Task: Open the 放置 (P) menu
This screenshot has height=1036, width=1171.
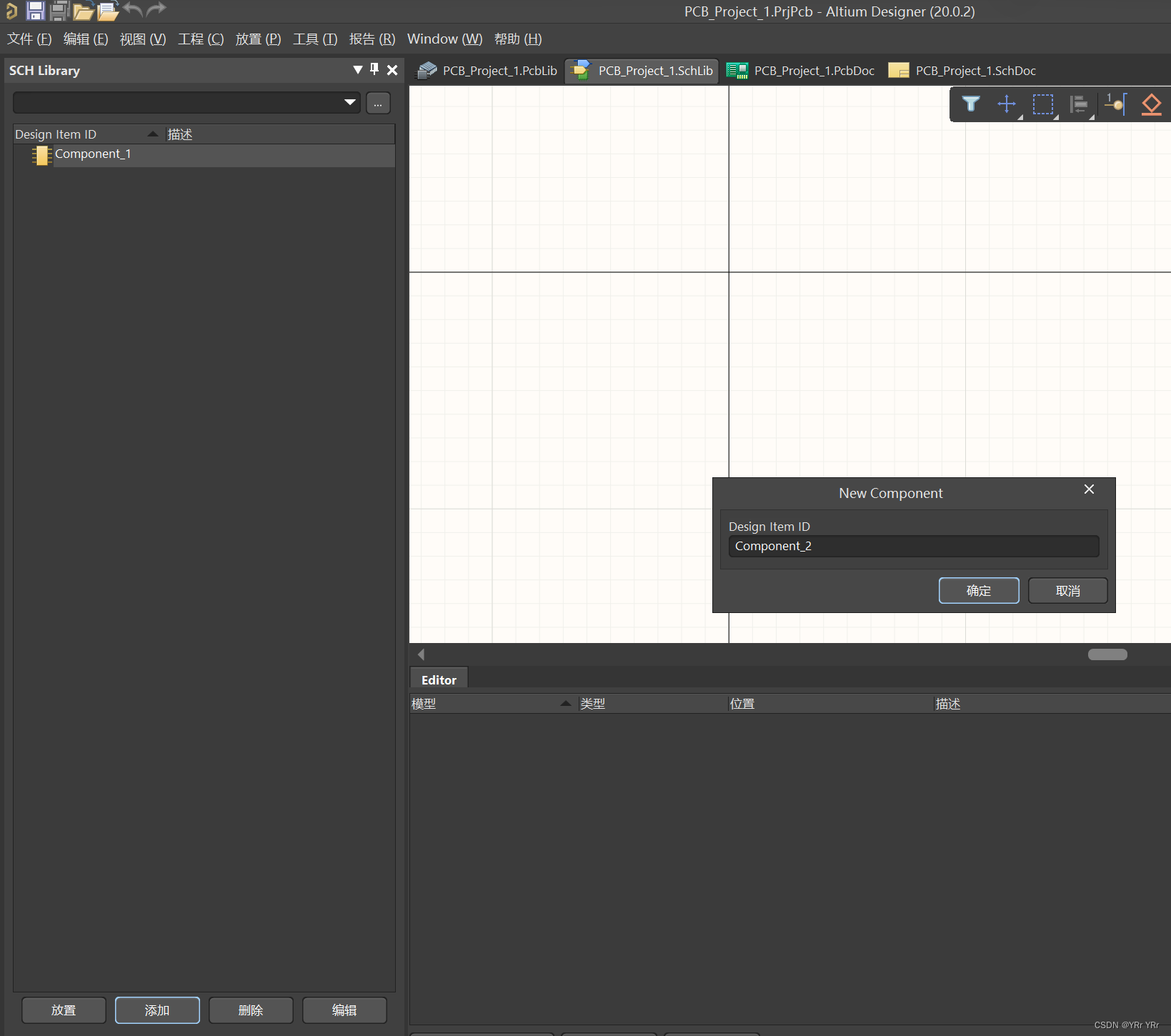Action: (x=258, y=39)
